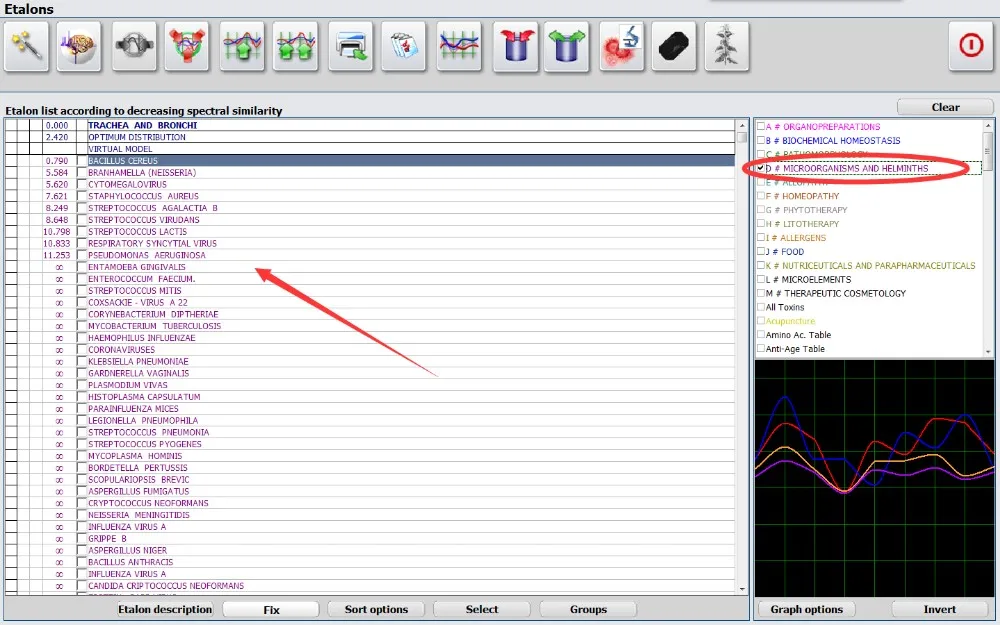This screenshot has width=1000, height=625.
Task: Check I # ALLERGENS group
Action: point(761,238)
